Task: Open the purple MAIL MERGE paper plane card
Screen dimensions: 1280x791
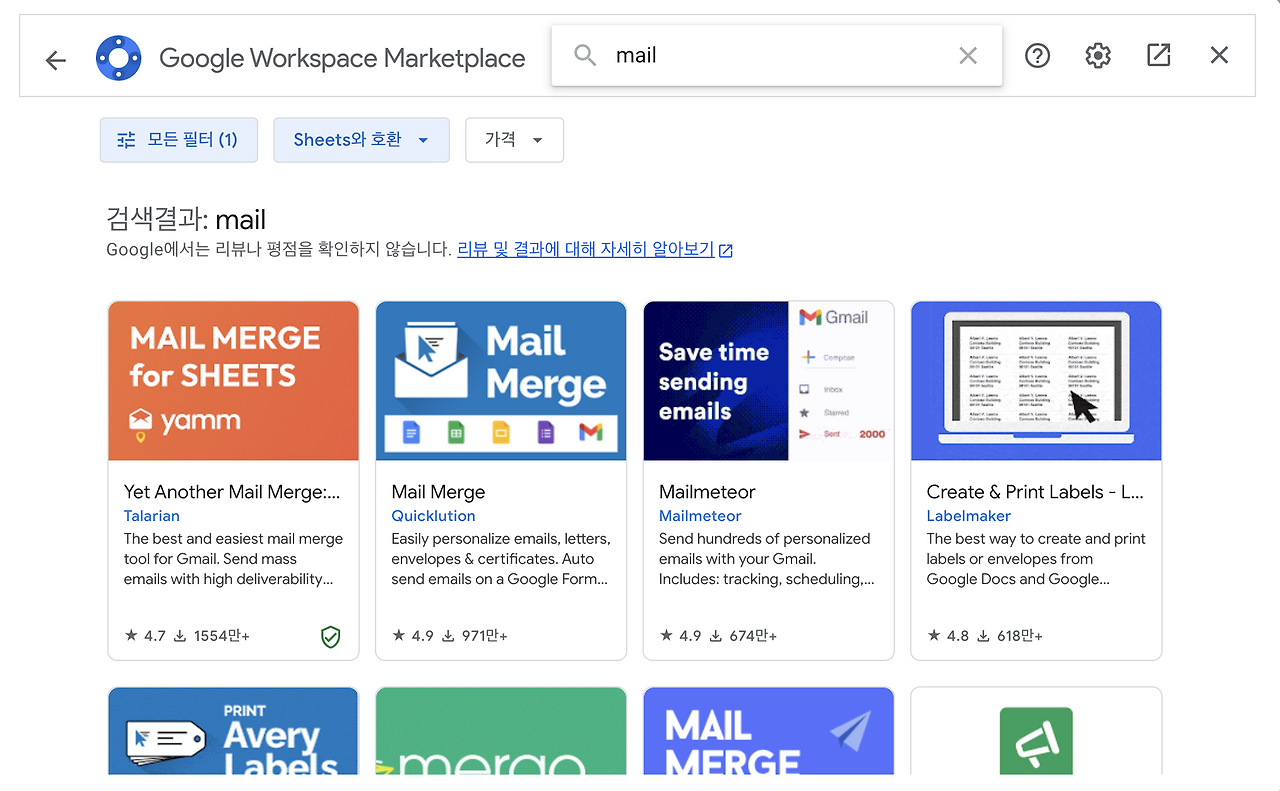Action: (x=769, y=731)
